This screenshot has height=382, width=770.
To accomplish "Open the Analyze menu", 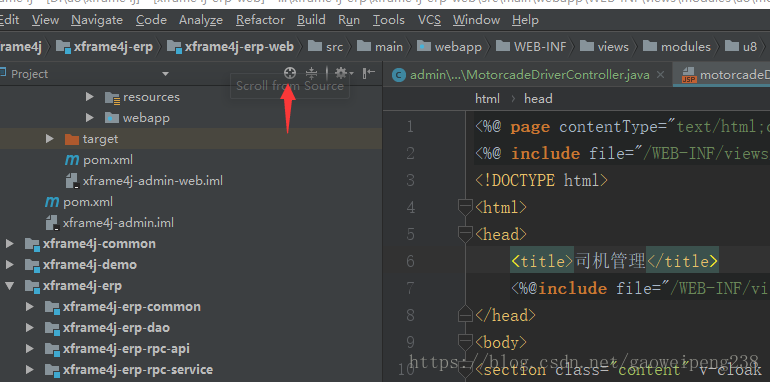I will (201, 20).
